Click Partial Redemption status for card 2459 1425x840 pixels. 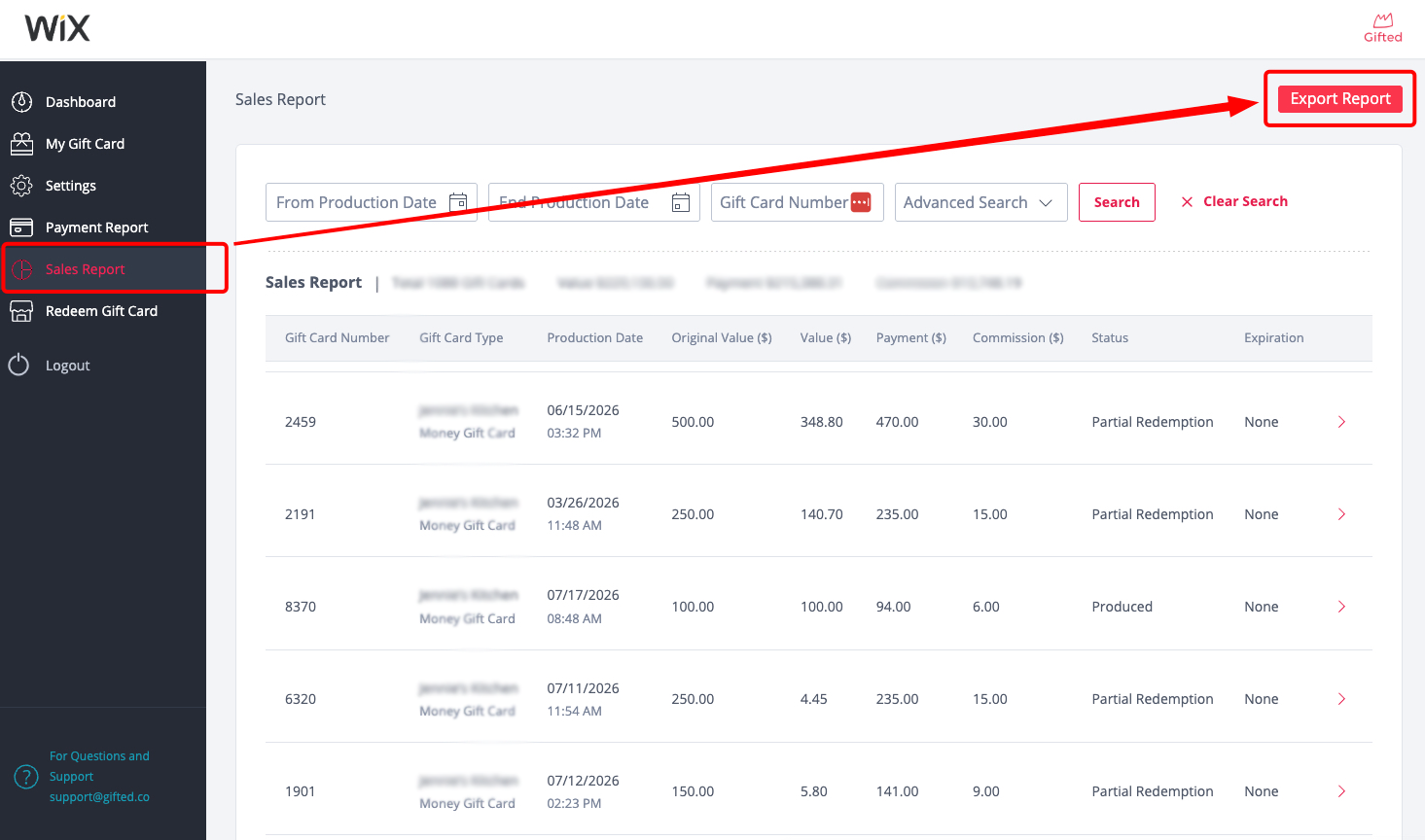[1153, 422]
